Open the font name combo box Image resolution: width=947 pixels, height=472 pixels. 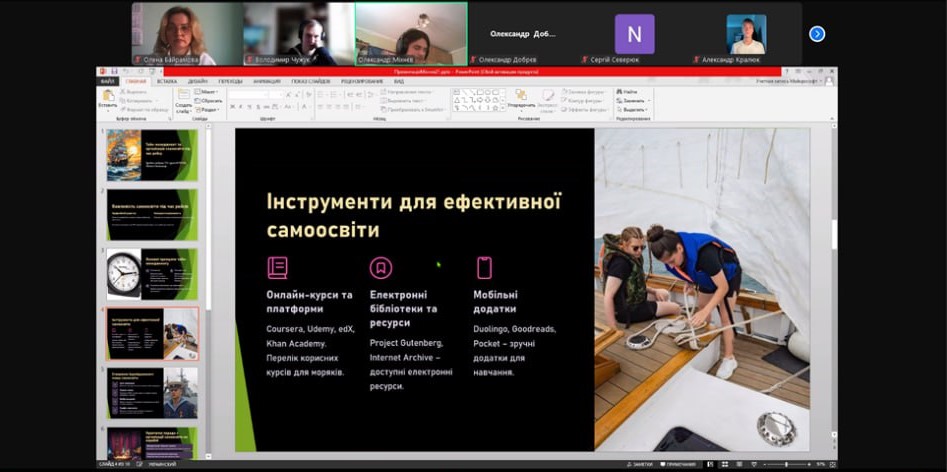[x=248, y=95]
